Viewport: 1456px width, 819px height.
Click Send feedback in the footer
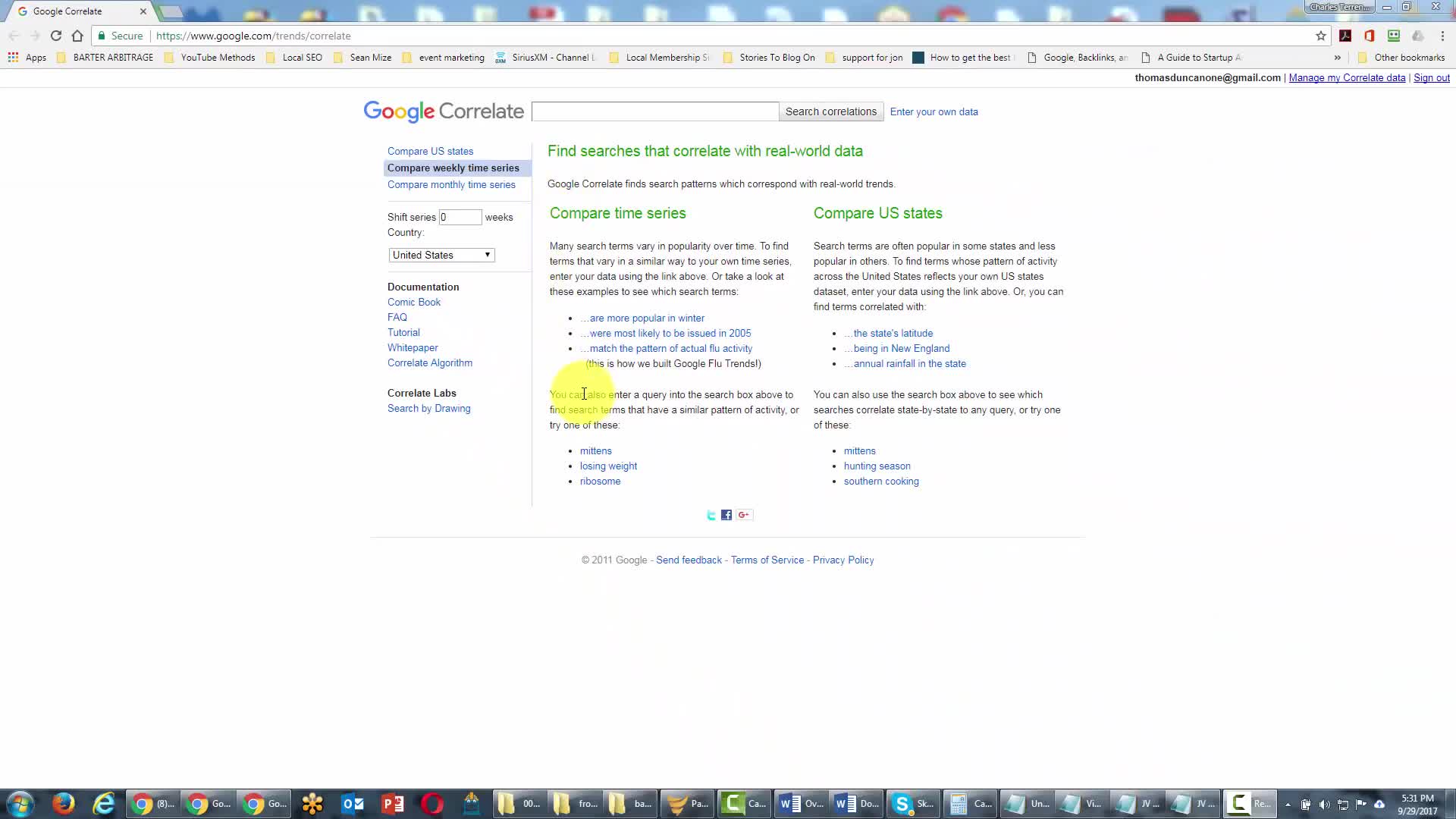click(x=689, y=560)
